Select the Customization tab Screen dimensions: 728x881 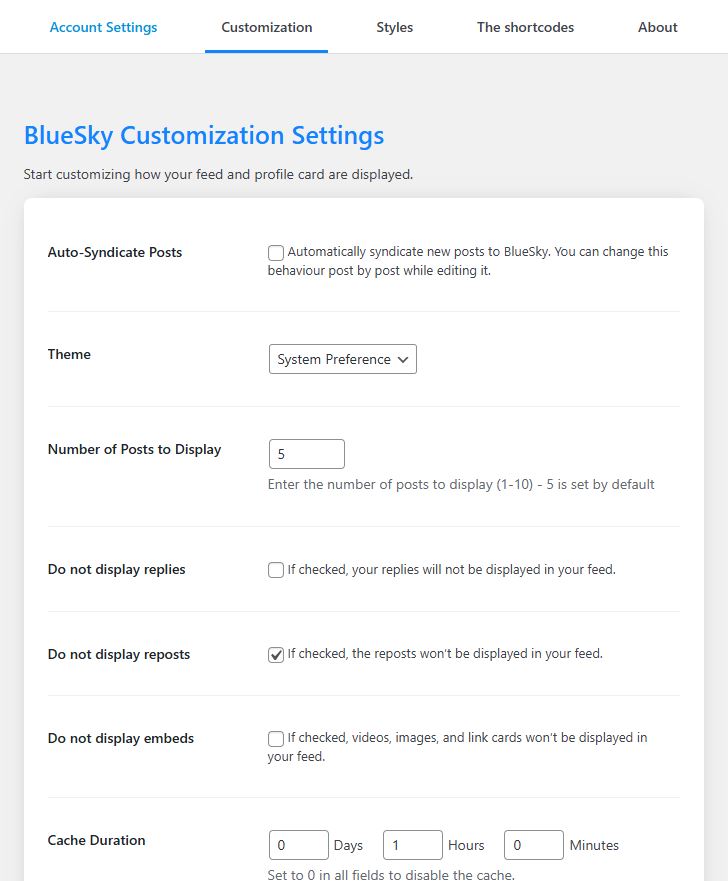[x=266, y=27]
